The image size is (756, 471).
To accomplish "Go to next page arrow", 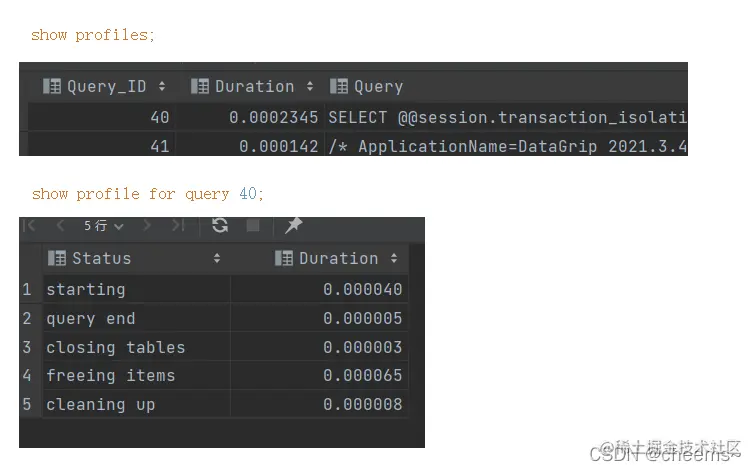I will (x=147, y=225).
